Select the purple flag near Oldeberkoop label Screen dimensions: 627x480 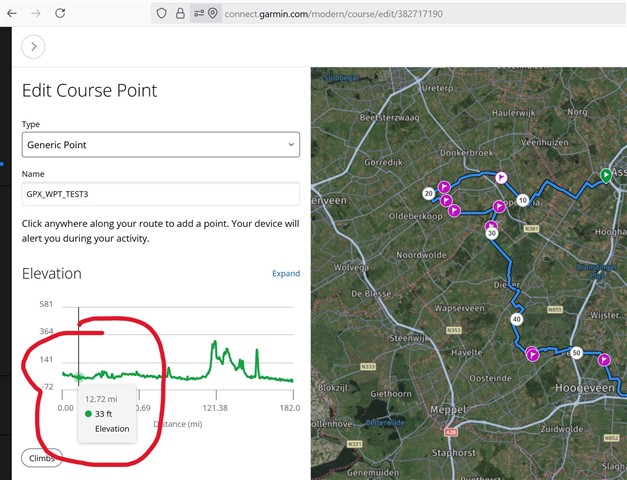tap(454, 210)
